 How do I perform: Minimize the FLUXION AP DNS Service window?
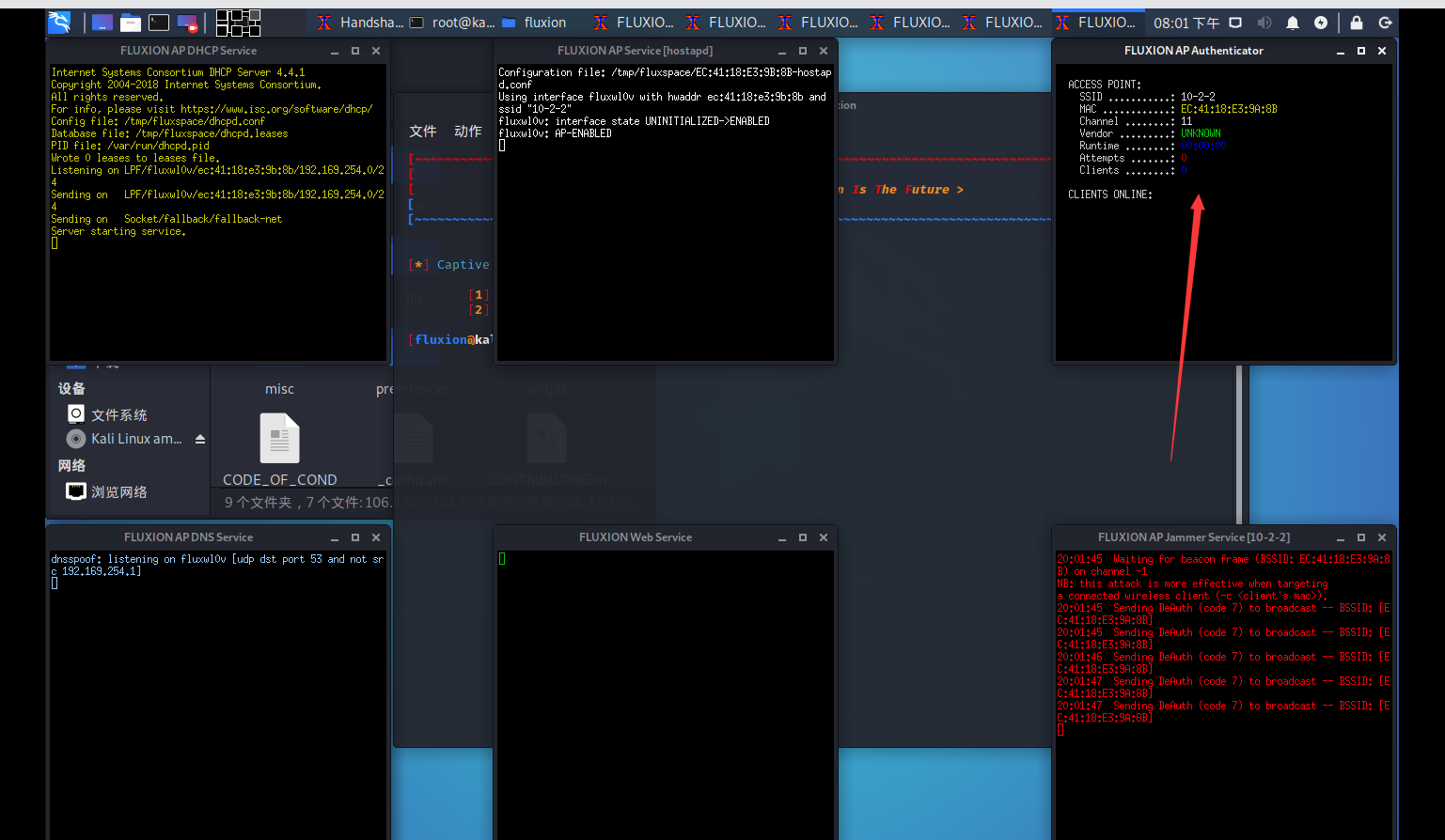335,537
